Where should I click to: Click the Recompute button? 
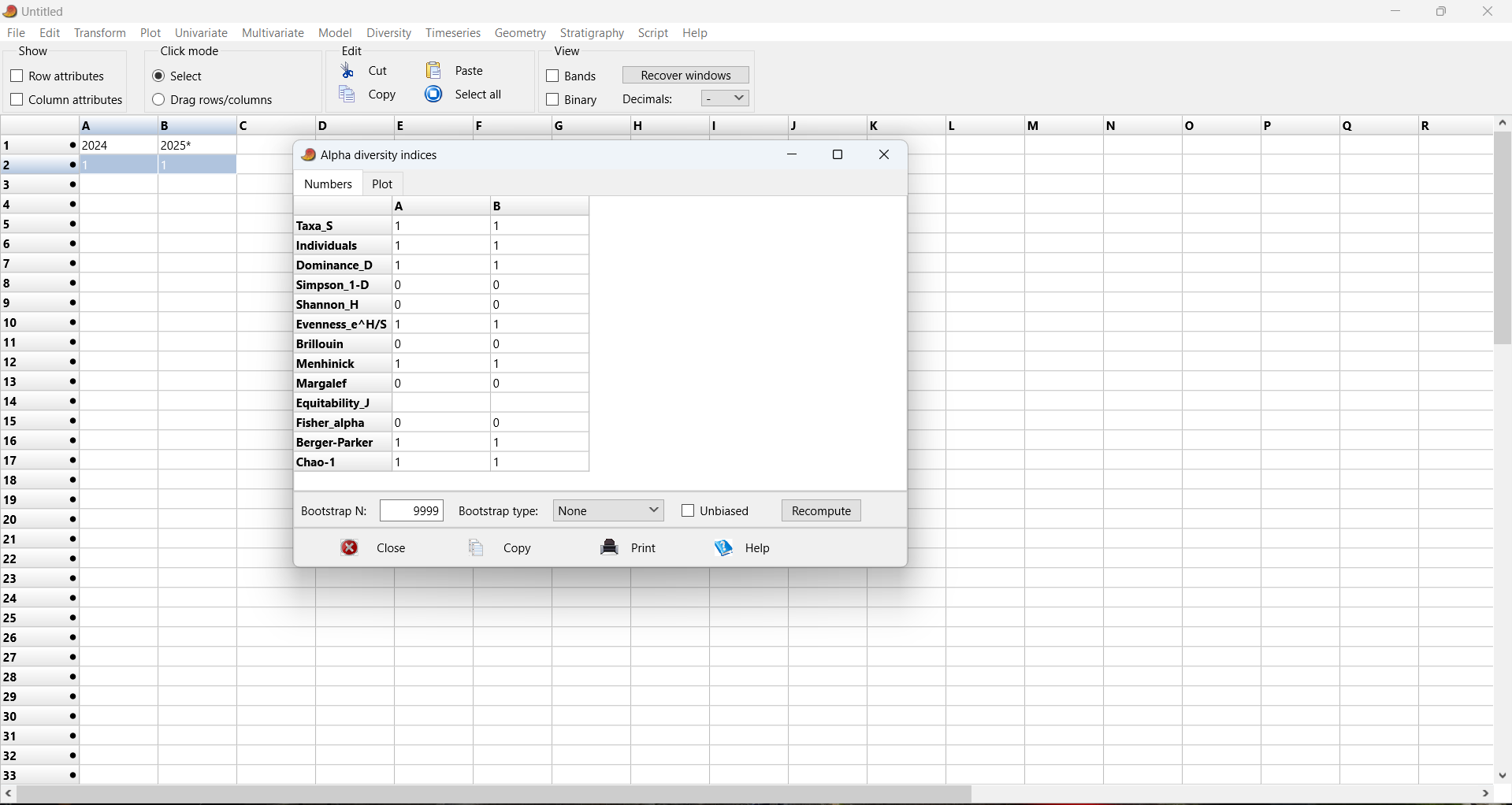(x=821, y=511)
